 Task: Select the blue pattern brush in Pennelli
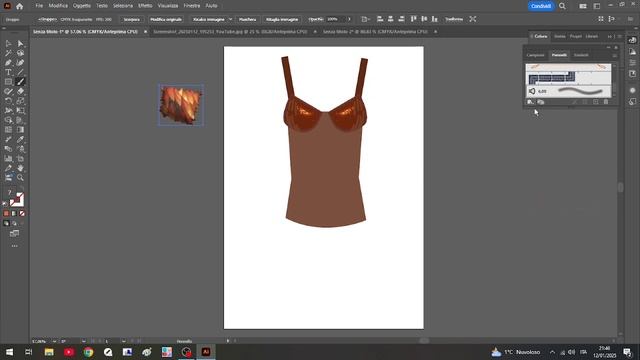pos(568,78)
